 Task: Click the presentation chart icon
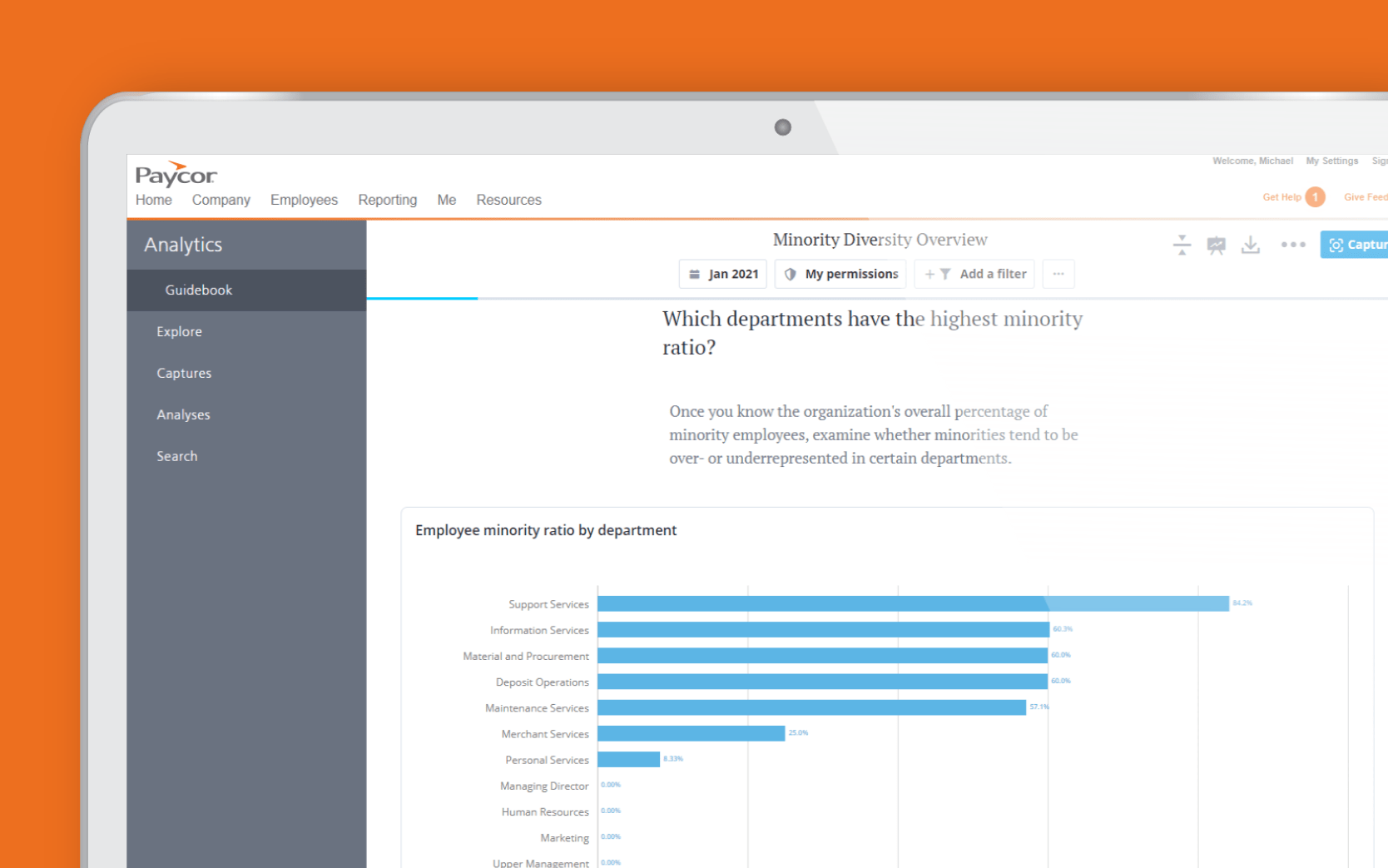(1217, 245)
